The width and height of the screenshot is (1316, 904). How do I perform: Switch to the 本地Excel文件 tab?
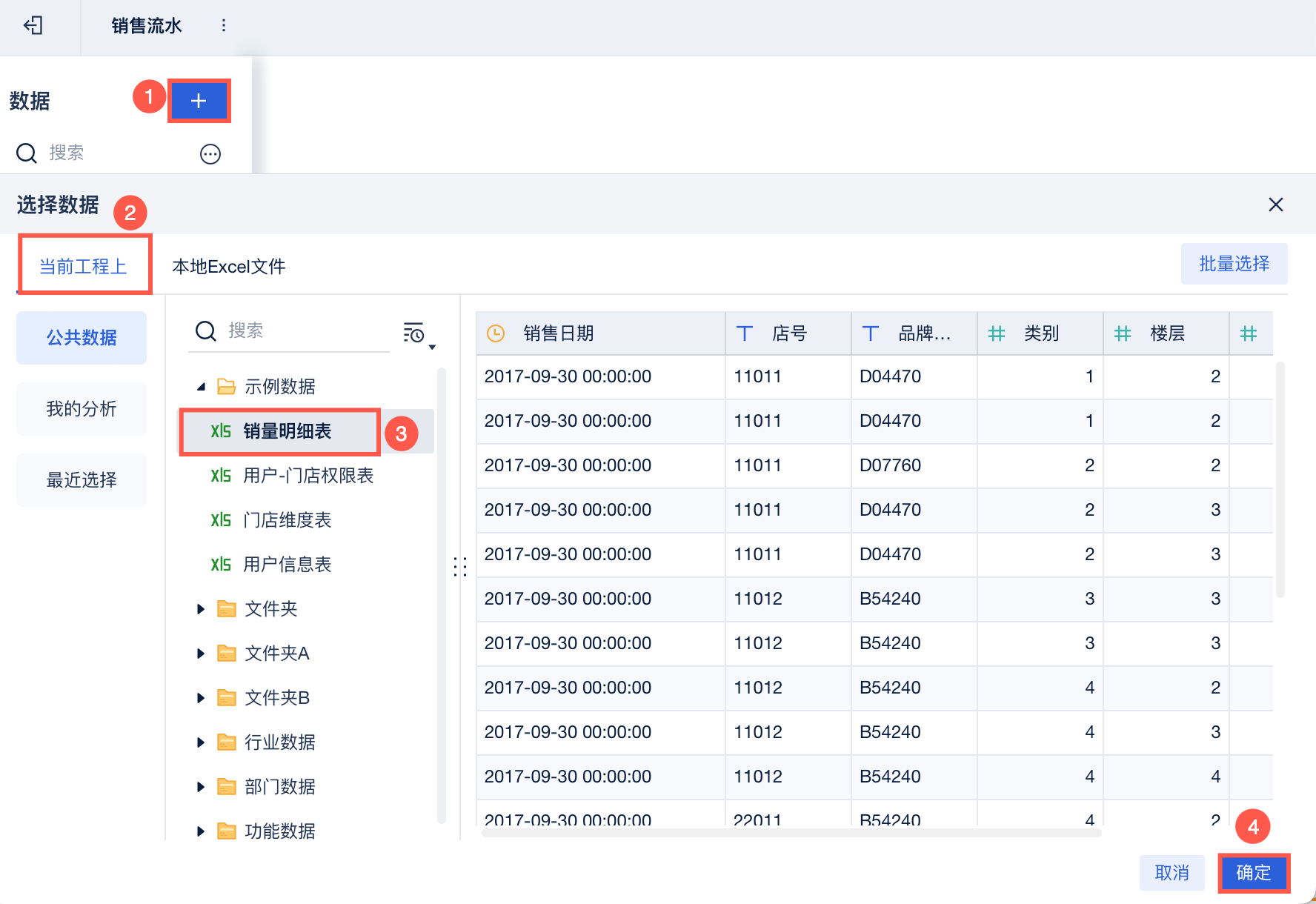tap(229, 266)
